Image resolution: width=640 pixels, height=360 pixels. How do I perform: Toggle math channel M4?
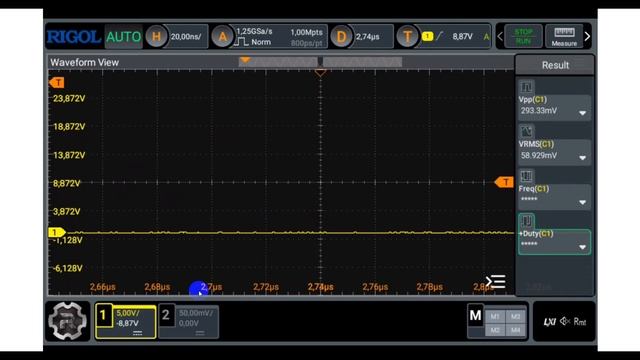tap(516, 330)
